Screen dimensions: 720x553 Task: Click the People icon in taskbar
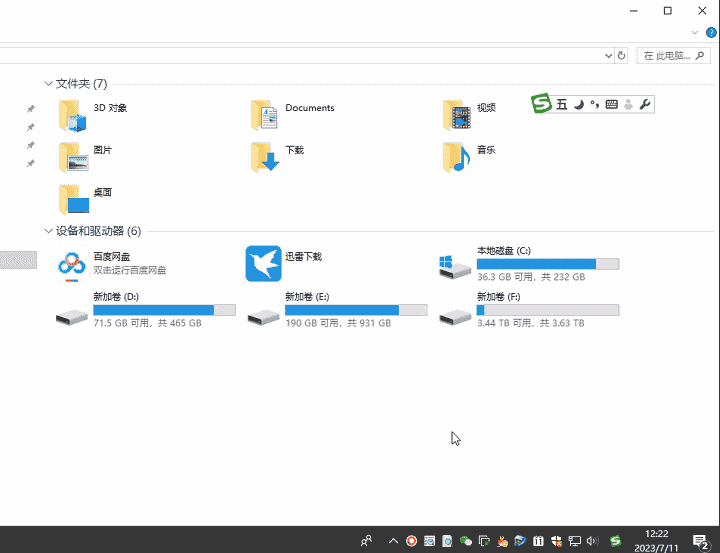coord(366,541)
